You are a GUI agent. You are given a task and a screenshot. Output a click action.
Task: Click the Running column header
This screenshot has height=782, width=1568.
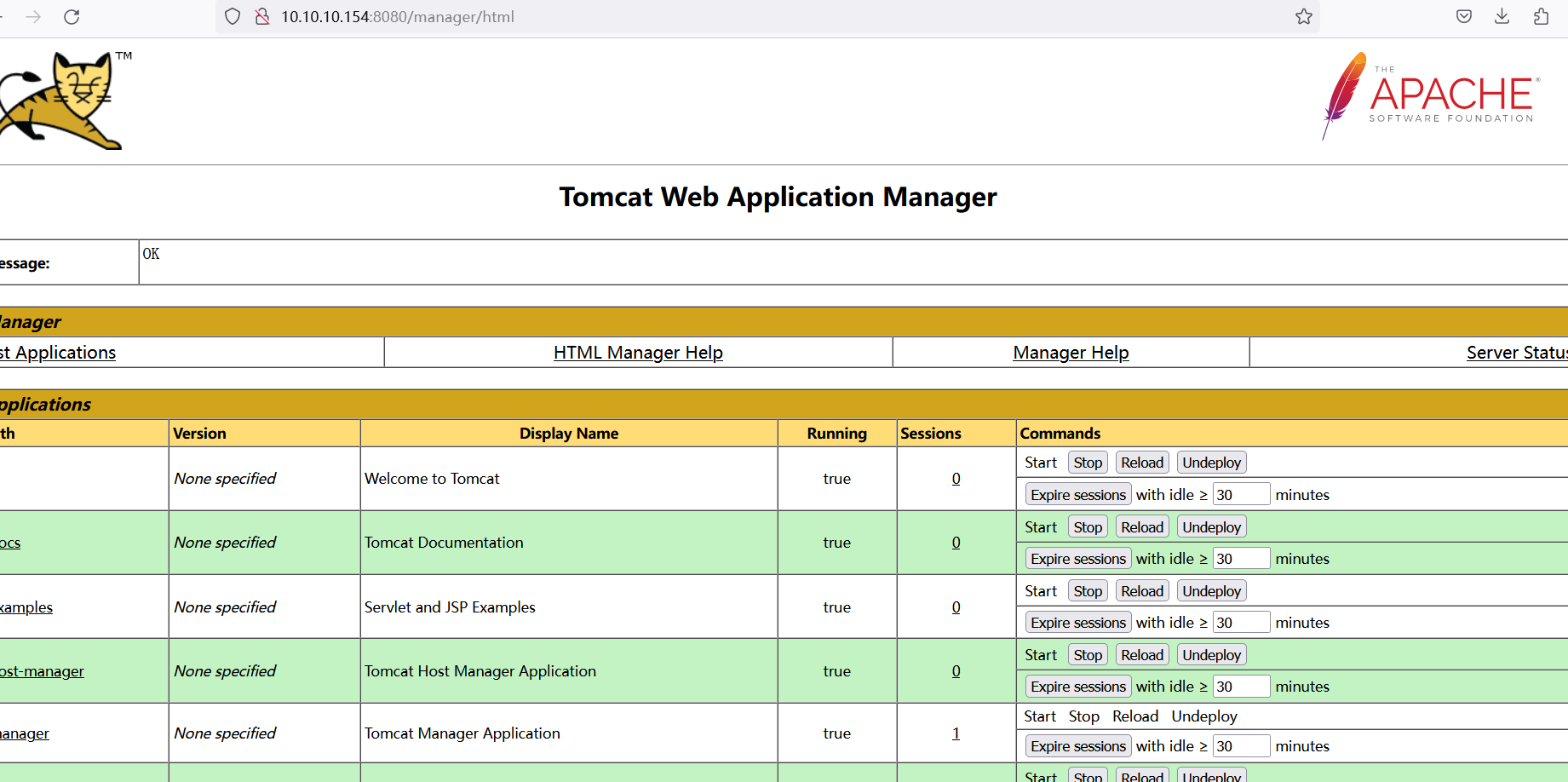836,434
